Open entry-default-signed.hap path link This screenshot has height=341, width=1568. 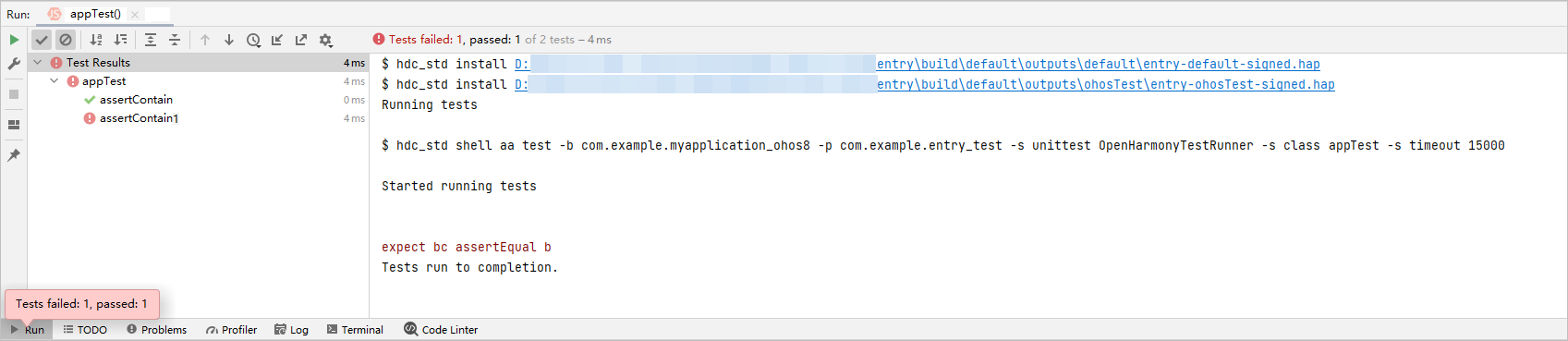pos(1098,64)
